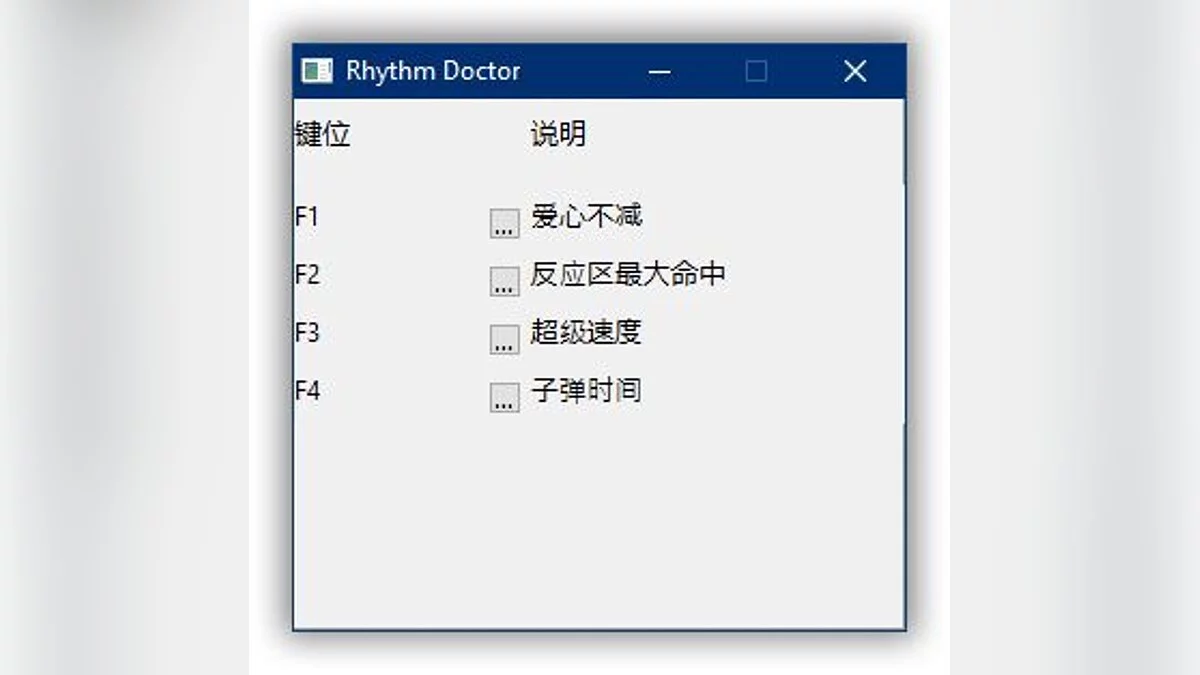Viewport: 1200px width, 675px height.
Task: Minimize the Rhythm Doctor window
Action: (x=659, y=71)
